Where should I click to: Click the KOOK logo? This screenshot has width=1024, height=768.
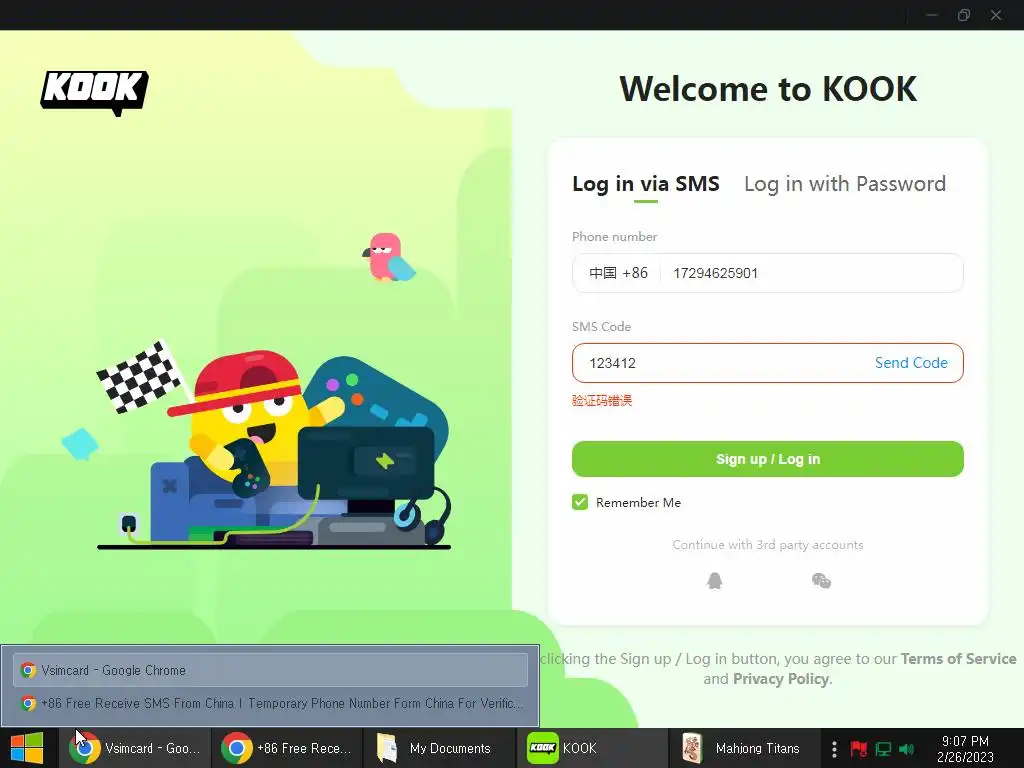click(94, 92)
